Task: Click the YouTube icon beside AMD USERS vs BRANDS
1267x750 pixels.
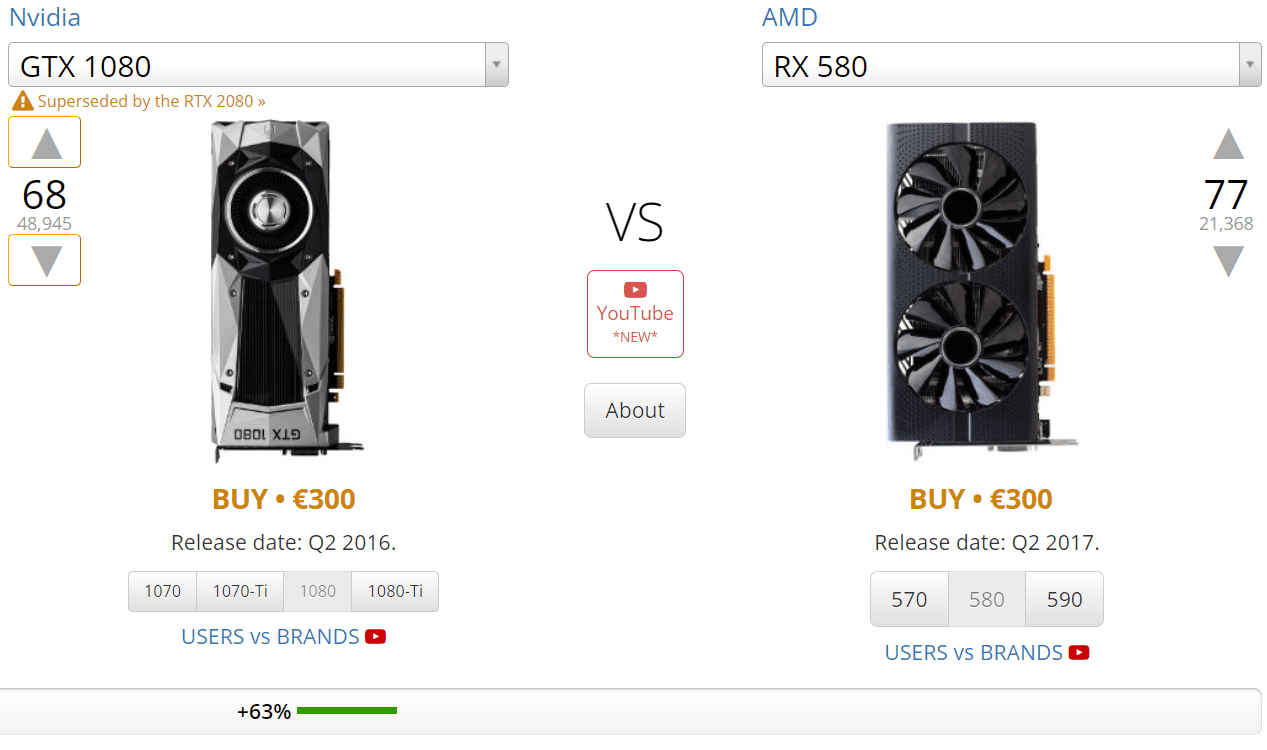Action: 1079,653
